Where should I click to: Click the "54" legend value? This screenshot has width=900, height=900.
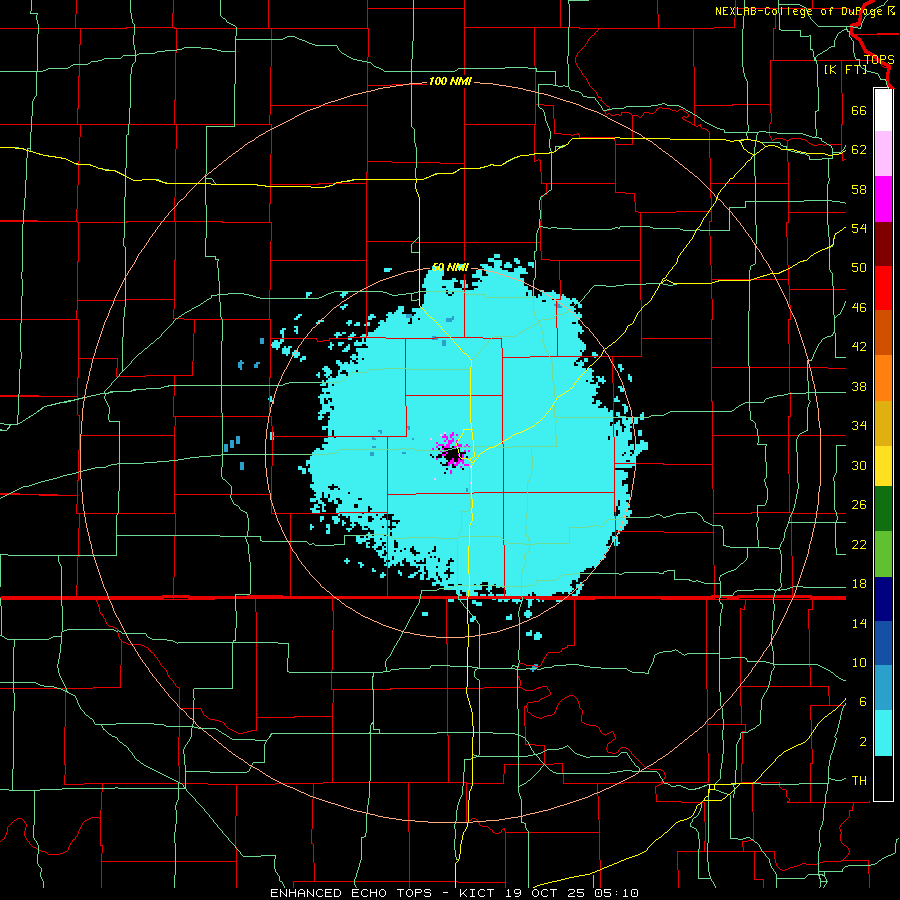point(859,228)
